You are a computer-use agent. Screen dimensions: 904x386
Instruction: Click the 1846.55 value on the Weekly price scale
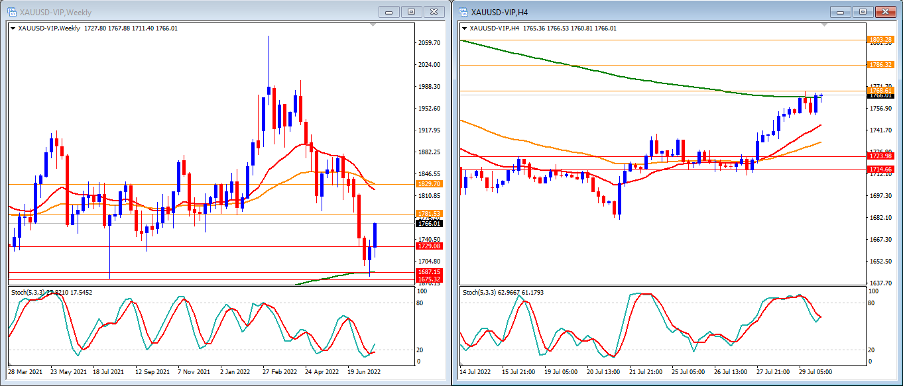click(x=430, y=173)
